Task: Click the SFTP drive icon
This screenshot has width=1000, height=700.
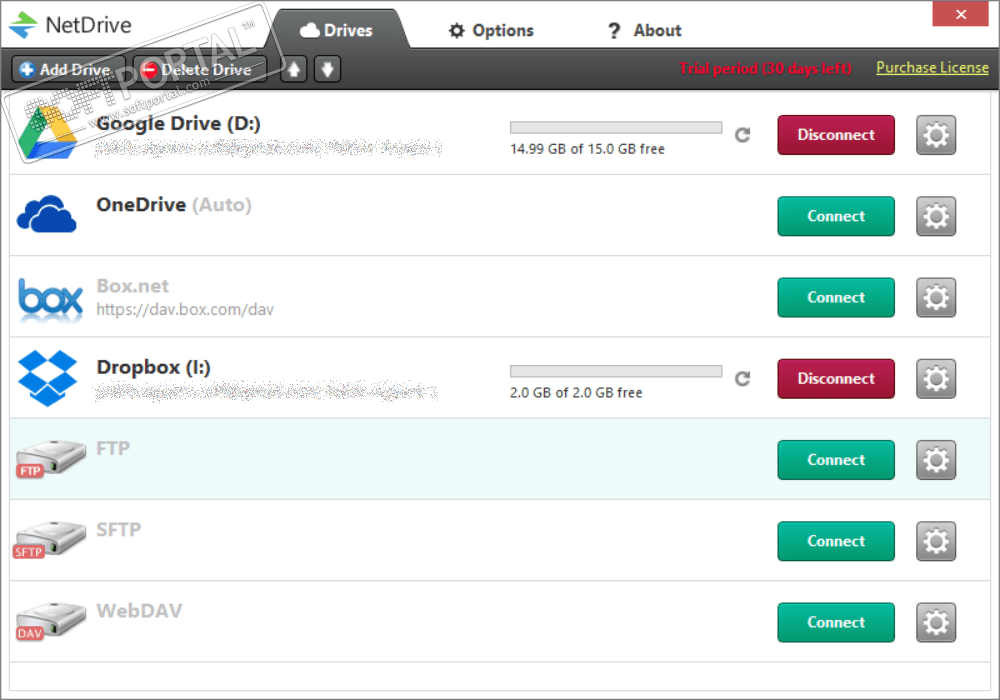Action: tap(49, 540)
